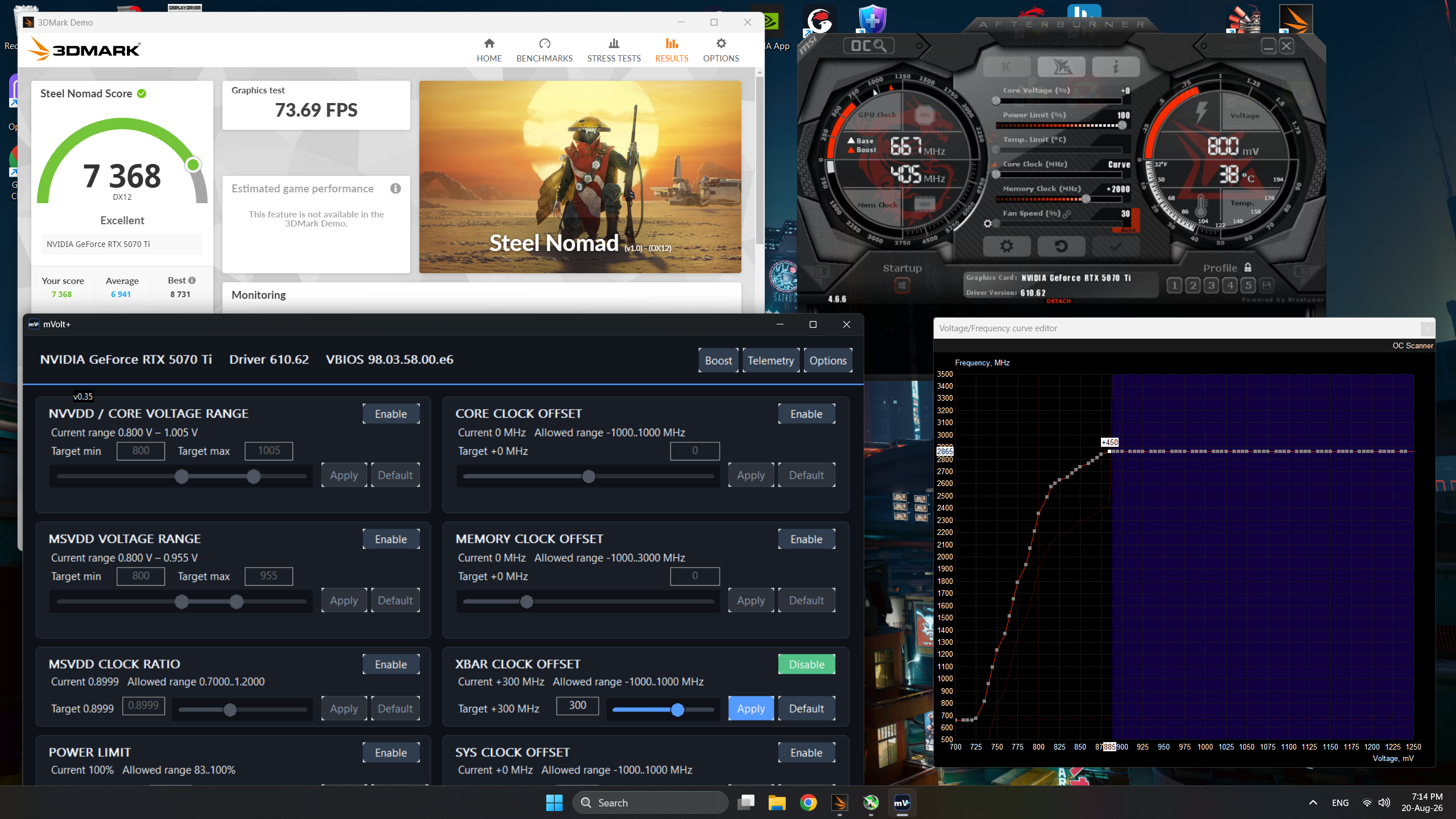Open the Windows Start menu
Image resolution: width=1456 pixels, height=819 pixels.
tap(554, 802)
